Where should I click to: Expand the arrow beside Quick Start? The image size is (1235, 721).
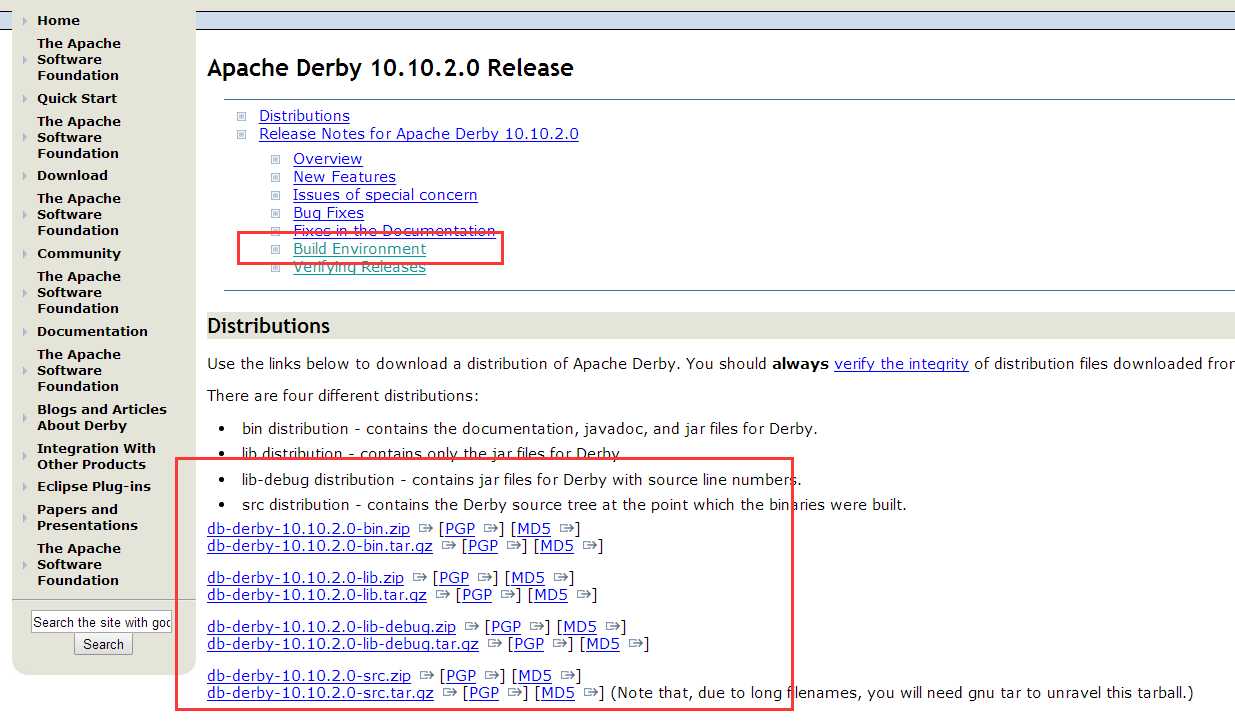[24, 99]
